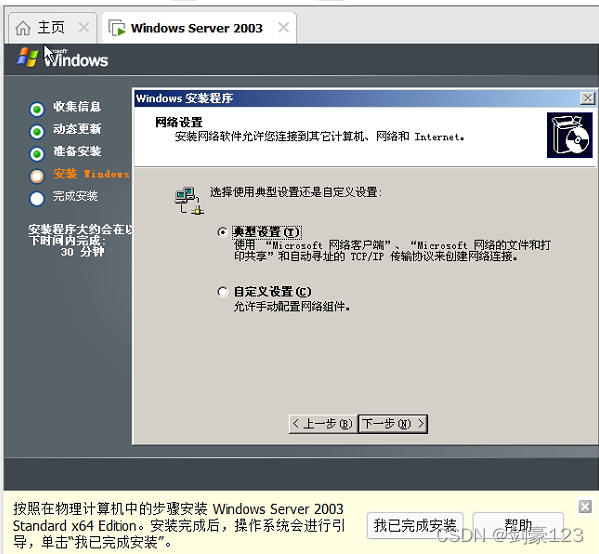Click the 收集信息 step label
This screenshot has width=599, height=554.
coord(77,107)
